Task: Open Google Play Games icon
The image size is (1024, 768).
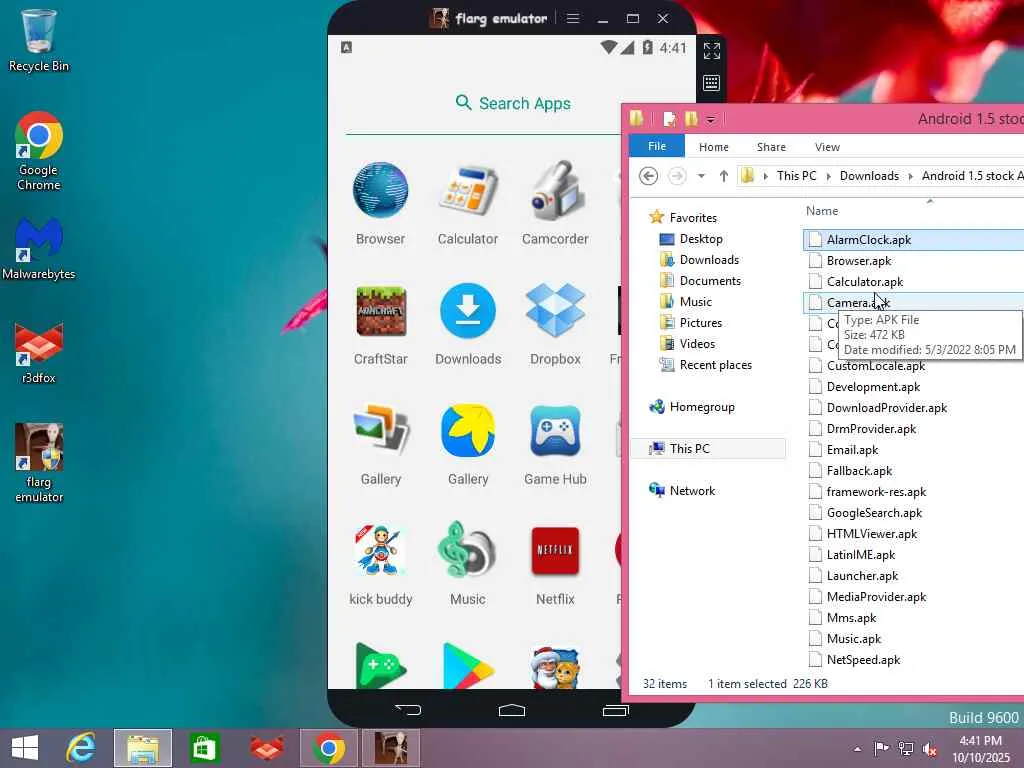Action: pos(381,666)
